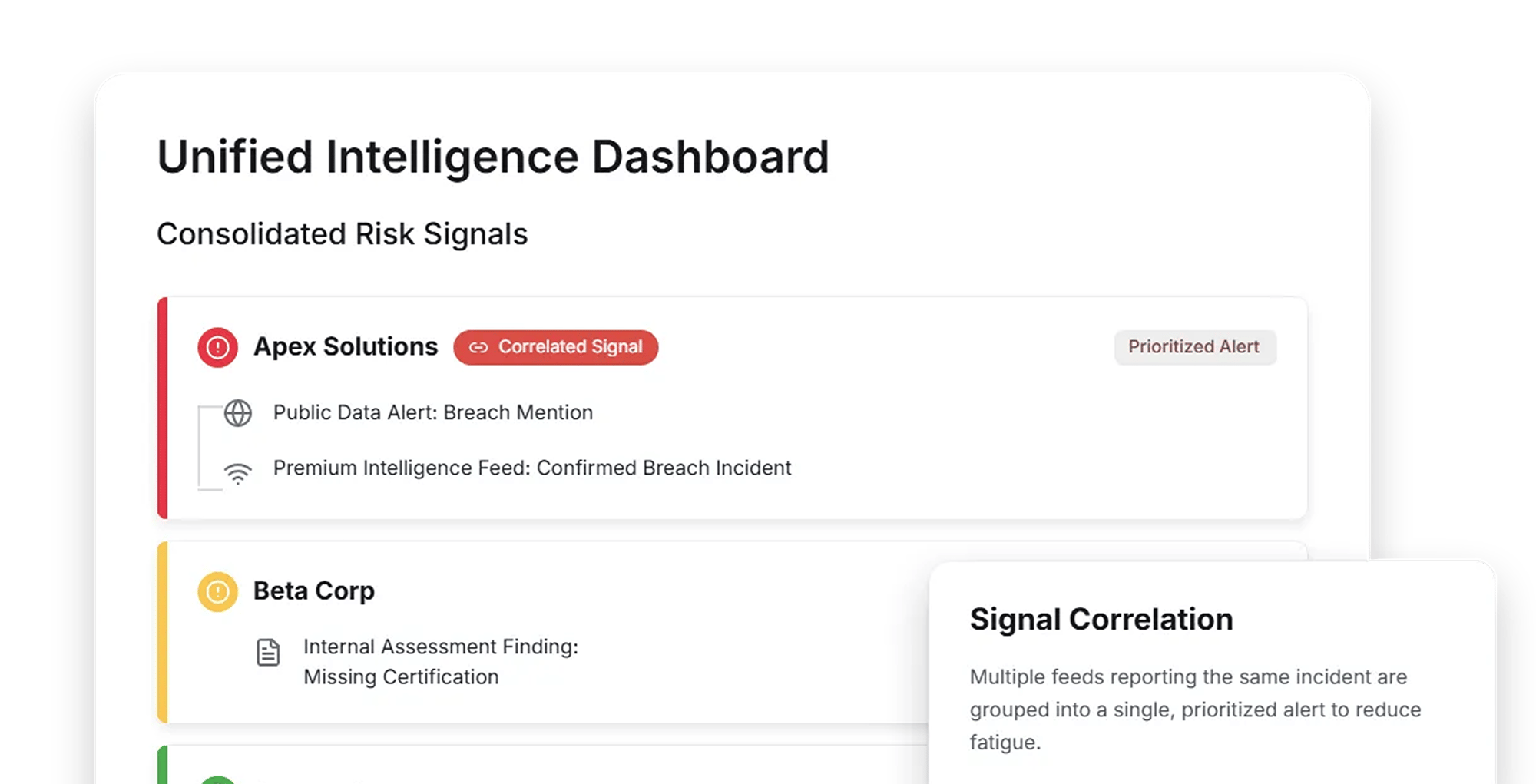
Task: Click the partially visible green status icon
Action: click(x=217, y=779)
